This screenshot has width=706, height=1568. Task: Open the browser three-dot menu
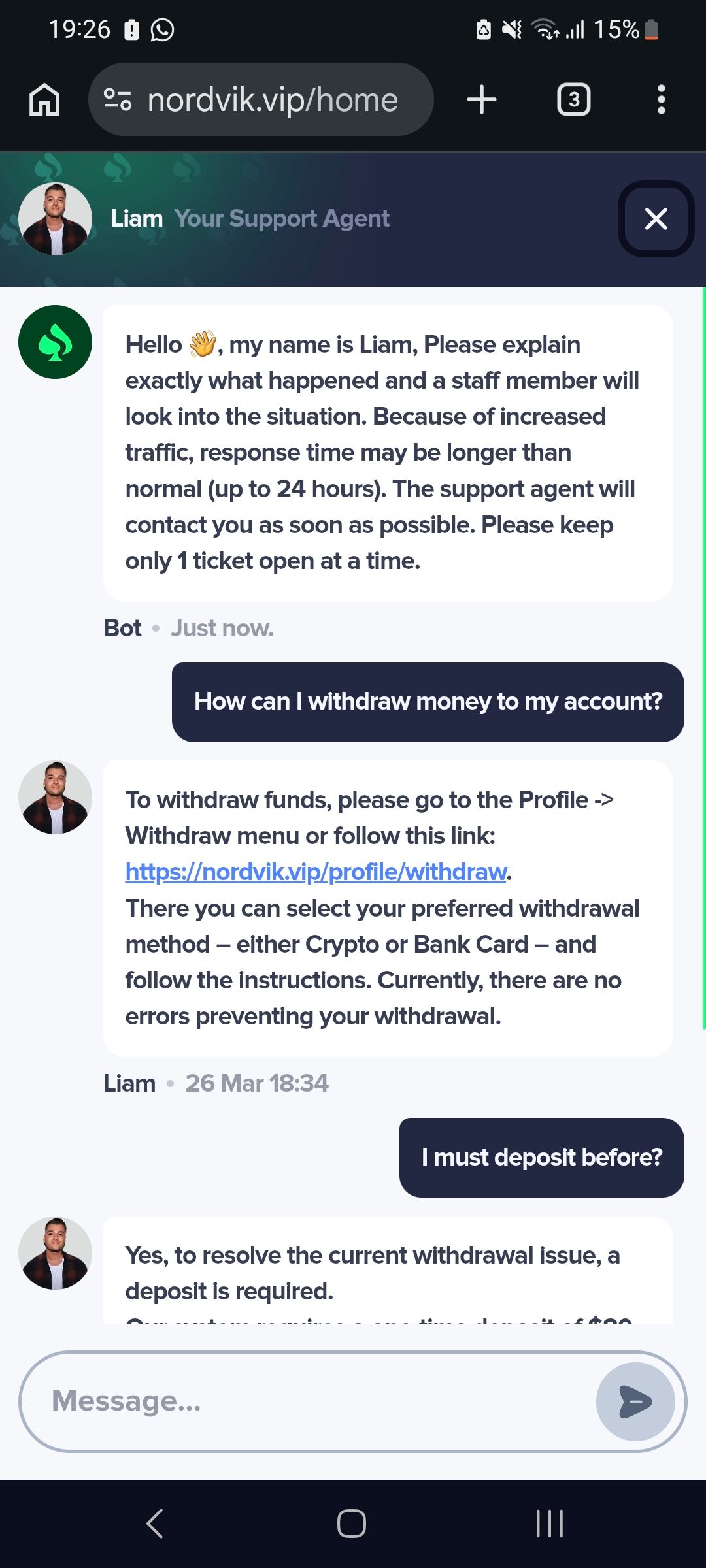(x=661, y=100)
